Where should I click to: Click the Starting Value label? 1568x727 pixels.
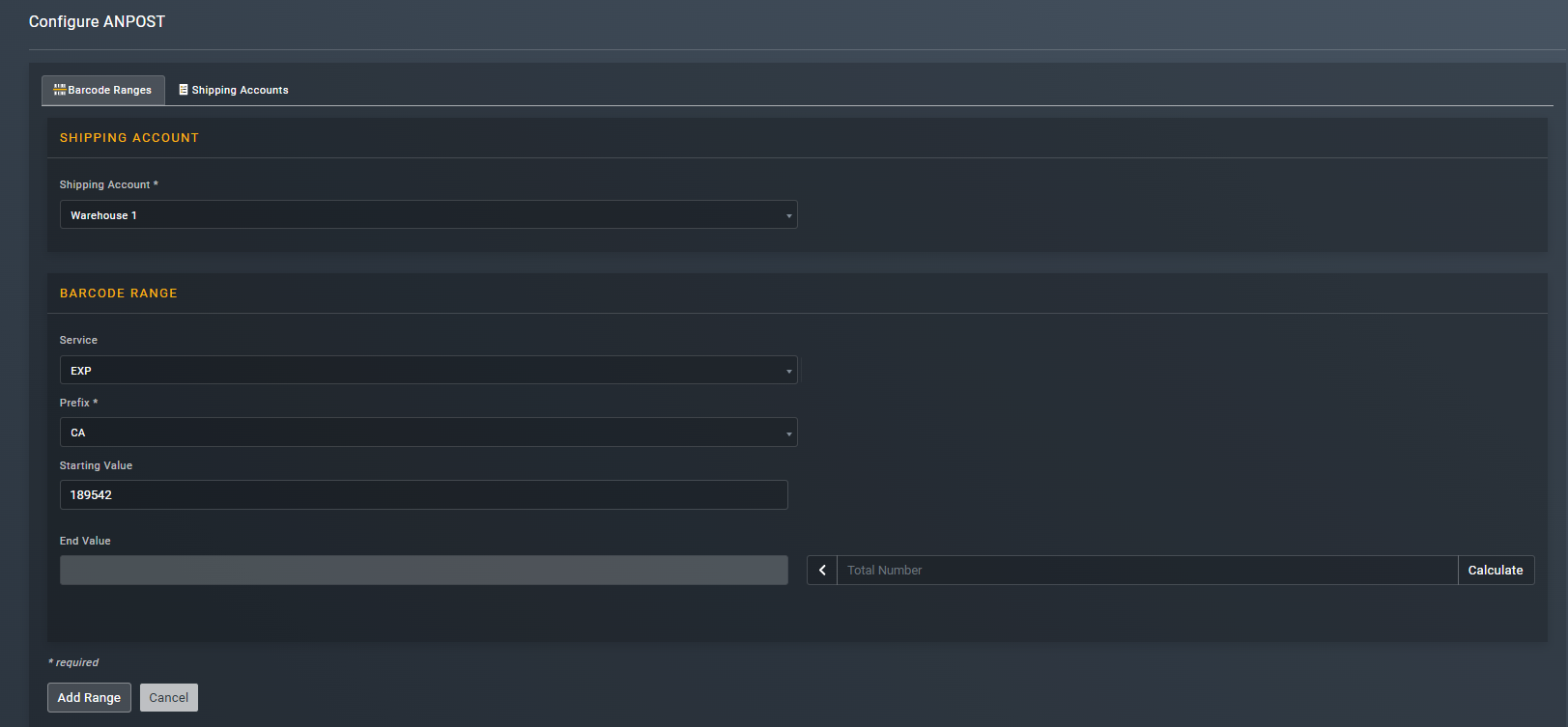pos(96,465)
